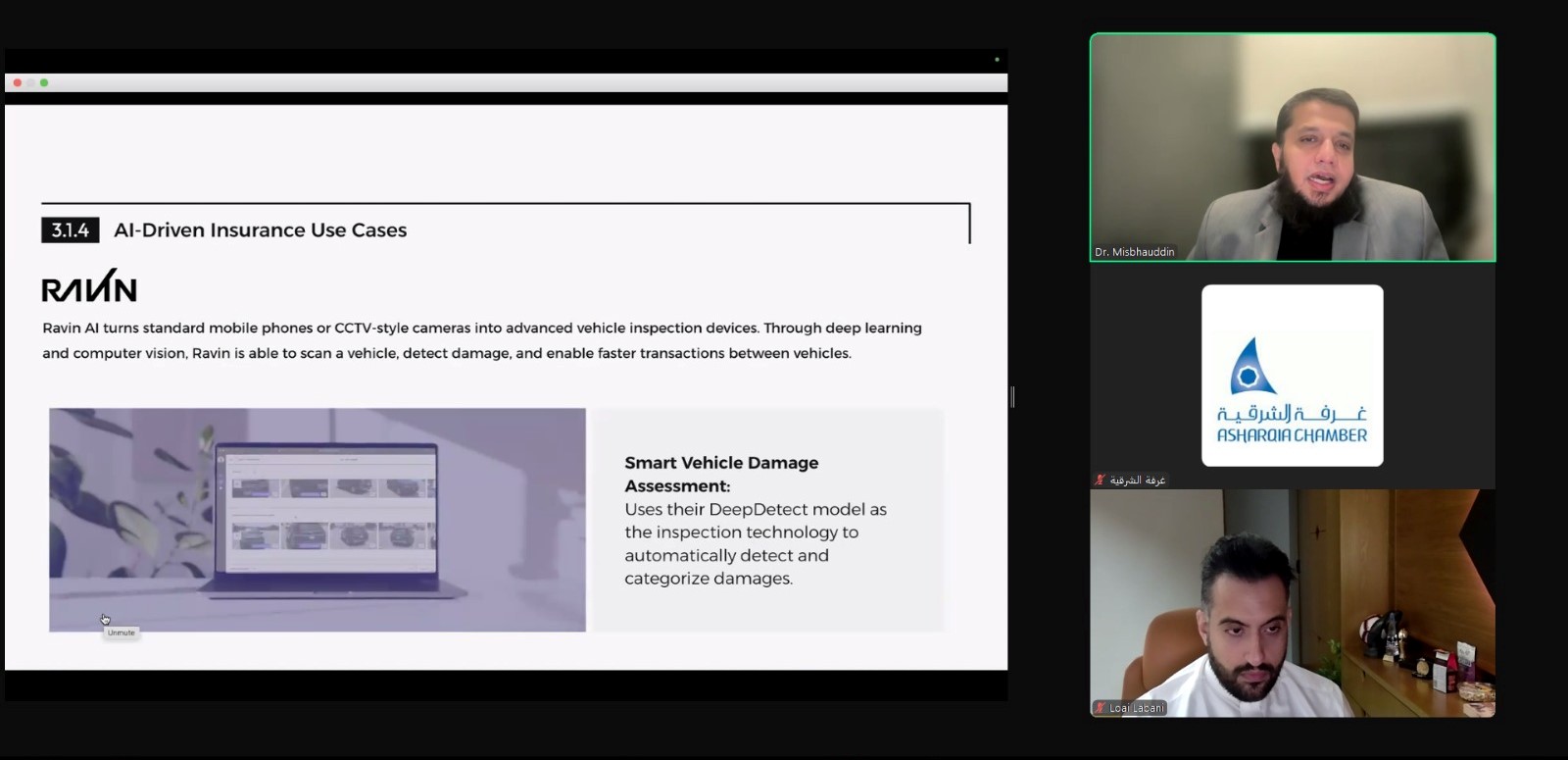Click the laptop dashboard image on slide
This screenshot has width=1568, height=760.
(x=318, y=520)
